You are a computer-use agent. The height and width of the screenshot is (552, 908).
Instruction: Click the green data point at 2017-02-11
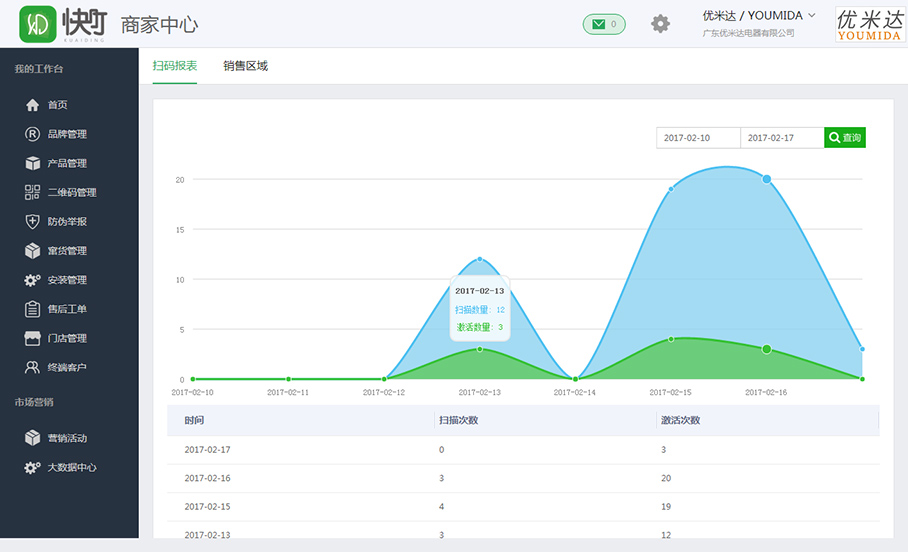click(288, 379)
